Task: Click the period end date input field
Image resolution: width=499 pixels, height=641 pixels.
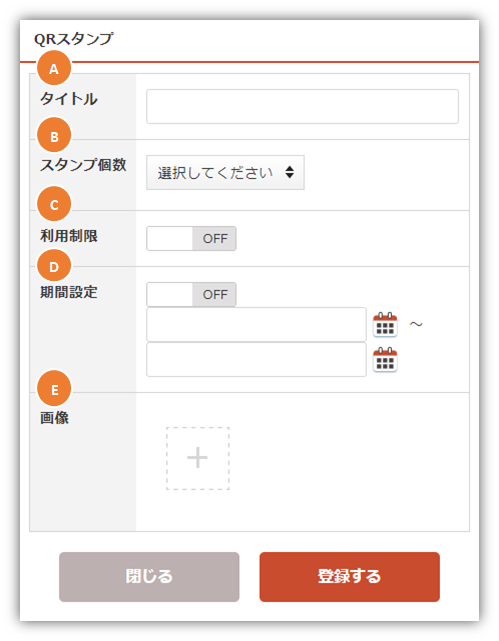Action: coord(256,360)
